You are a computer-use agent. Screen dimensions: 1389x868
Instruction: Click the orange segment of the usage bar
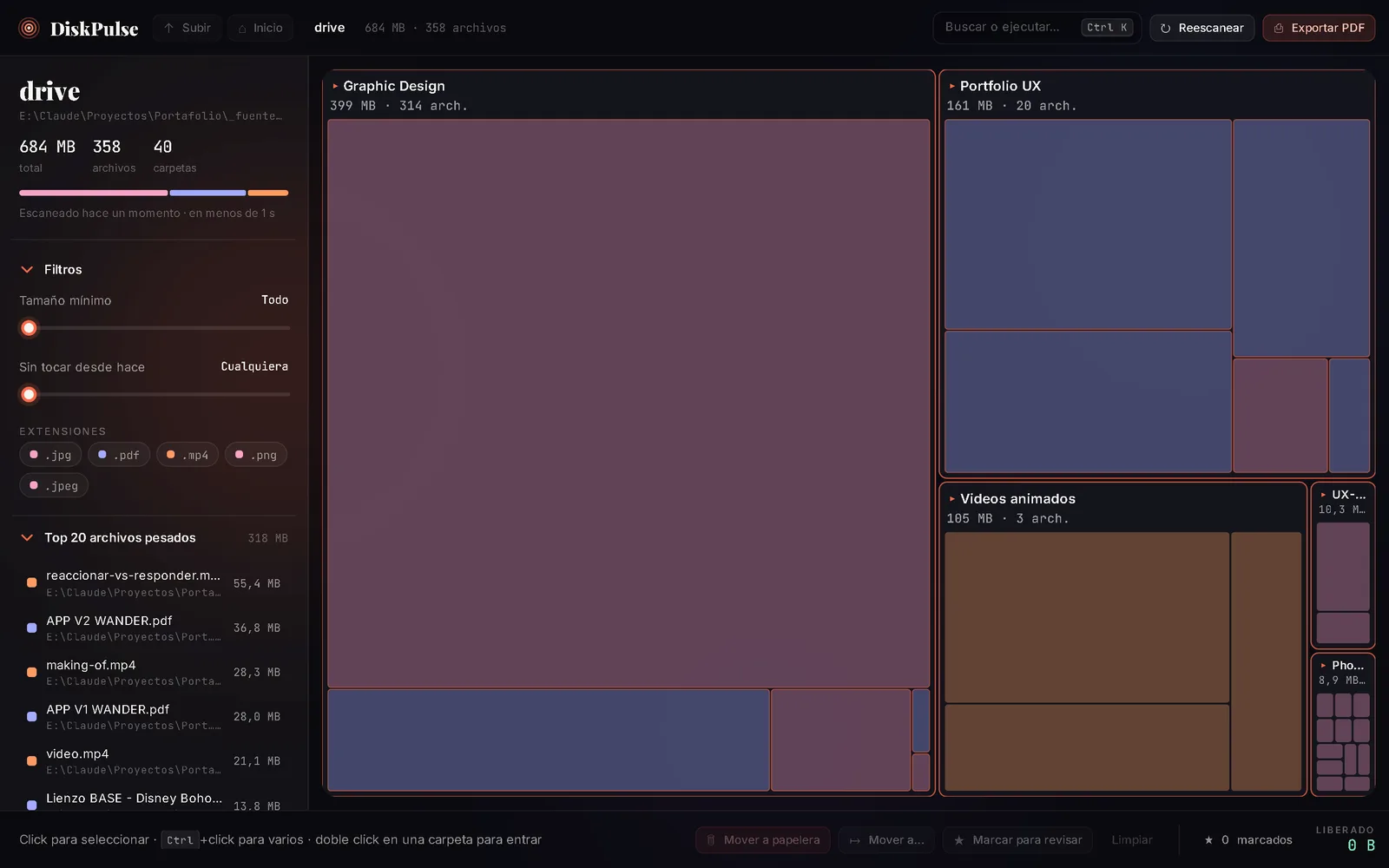(268, 193)
